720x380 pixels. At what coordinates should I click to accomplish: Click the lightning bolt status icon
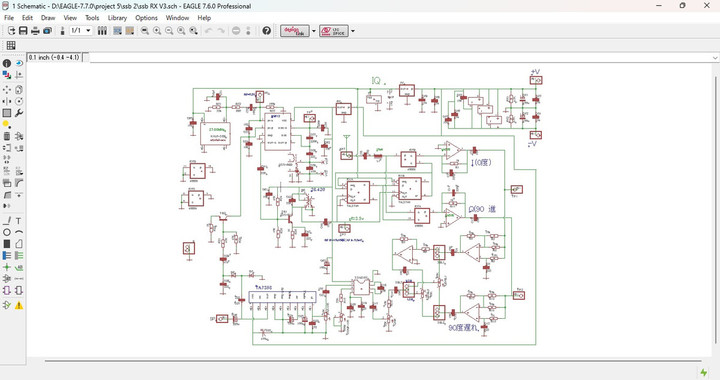704,372
